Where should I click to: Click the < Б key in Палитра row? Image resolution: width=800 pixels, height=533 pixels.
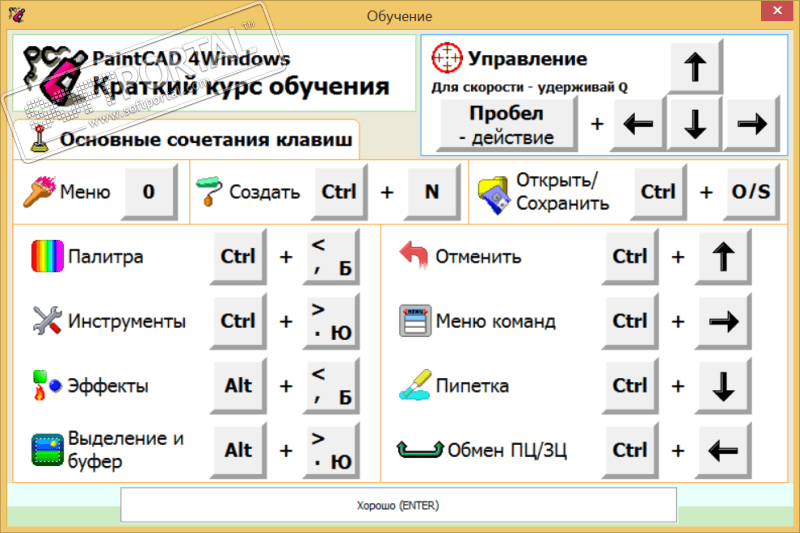(x=331, y=256)
